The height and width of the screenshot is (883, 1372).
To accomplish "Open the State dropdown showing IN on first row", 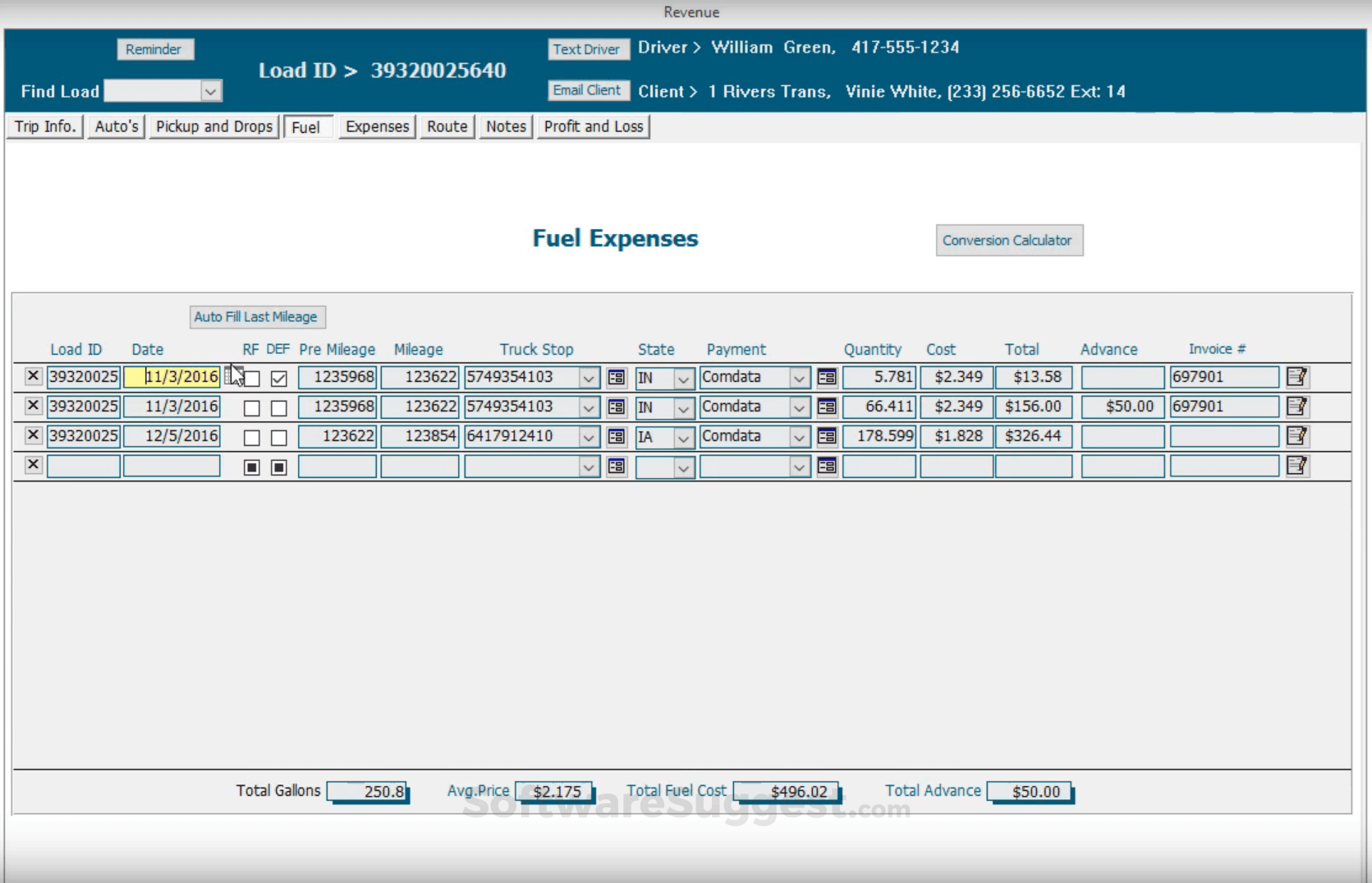I will tap(682, 379).
